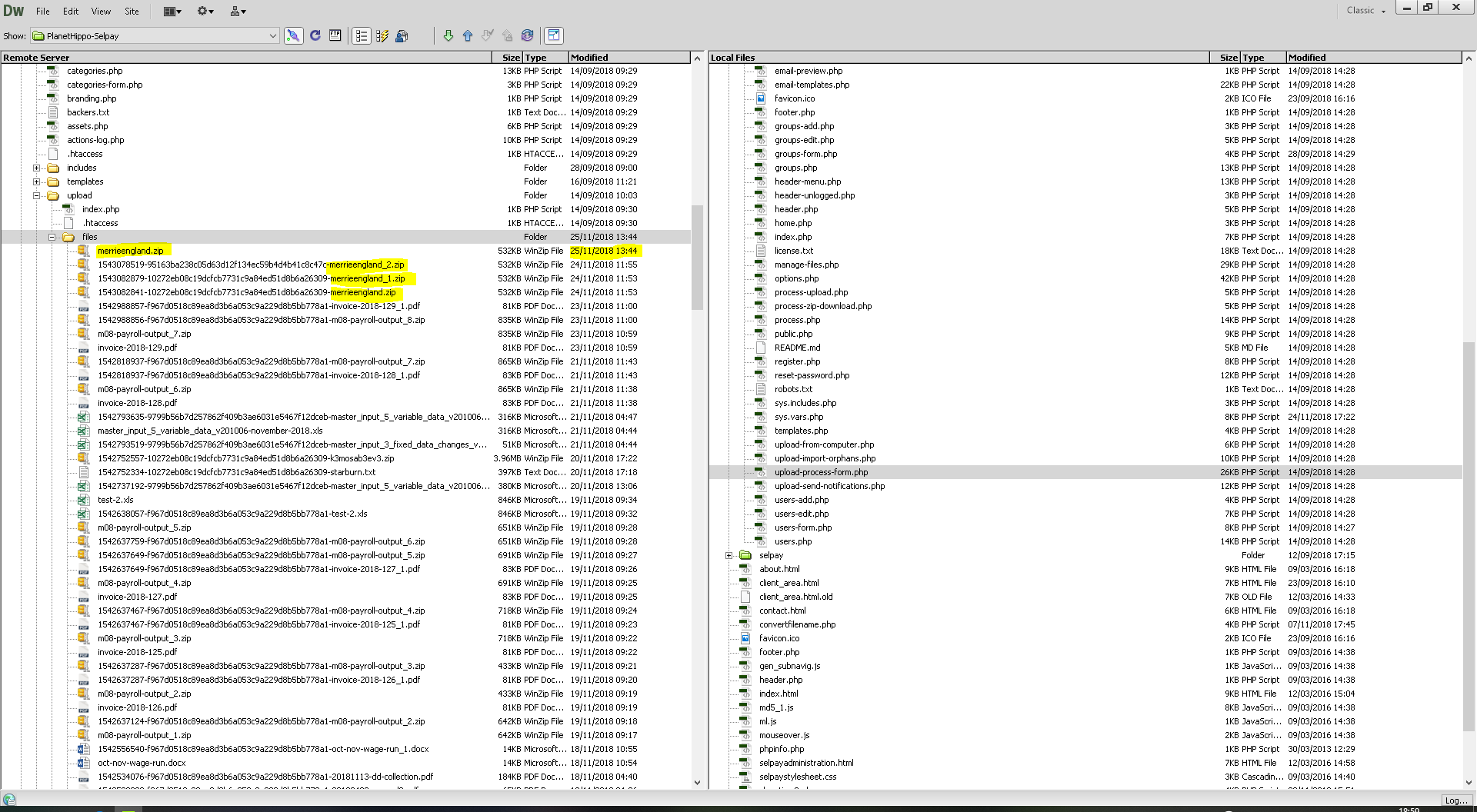1477x812 pixels.
Task: Click the Put Files blue up arrow
Action: [x=467, y=35]
